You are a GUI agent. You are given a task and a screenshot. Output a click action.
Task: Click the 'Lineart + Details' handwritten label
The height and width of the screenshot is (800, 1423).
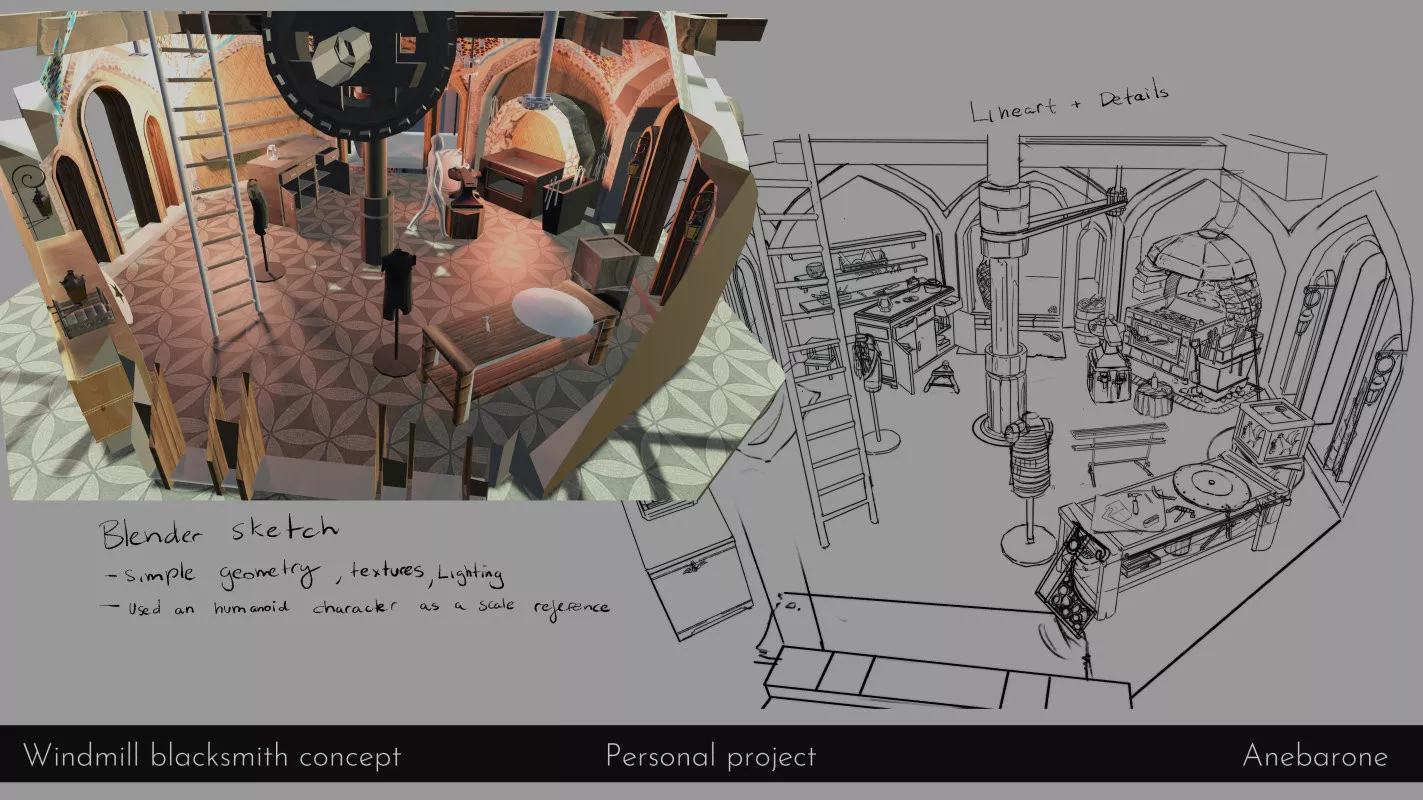pos(1068,104)
